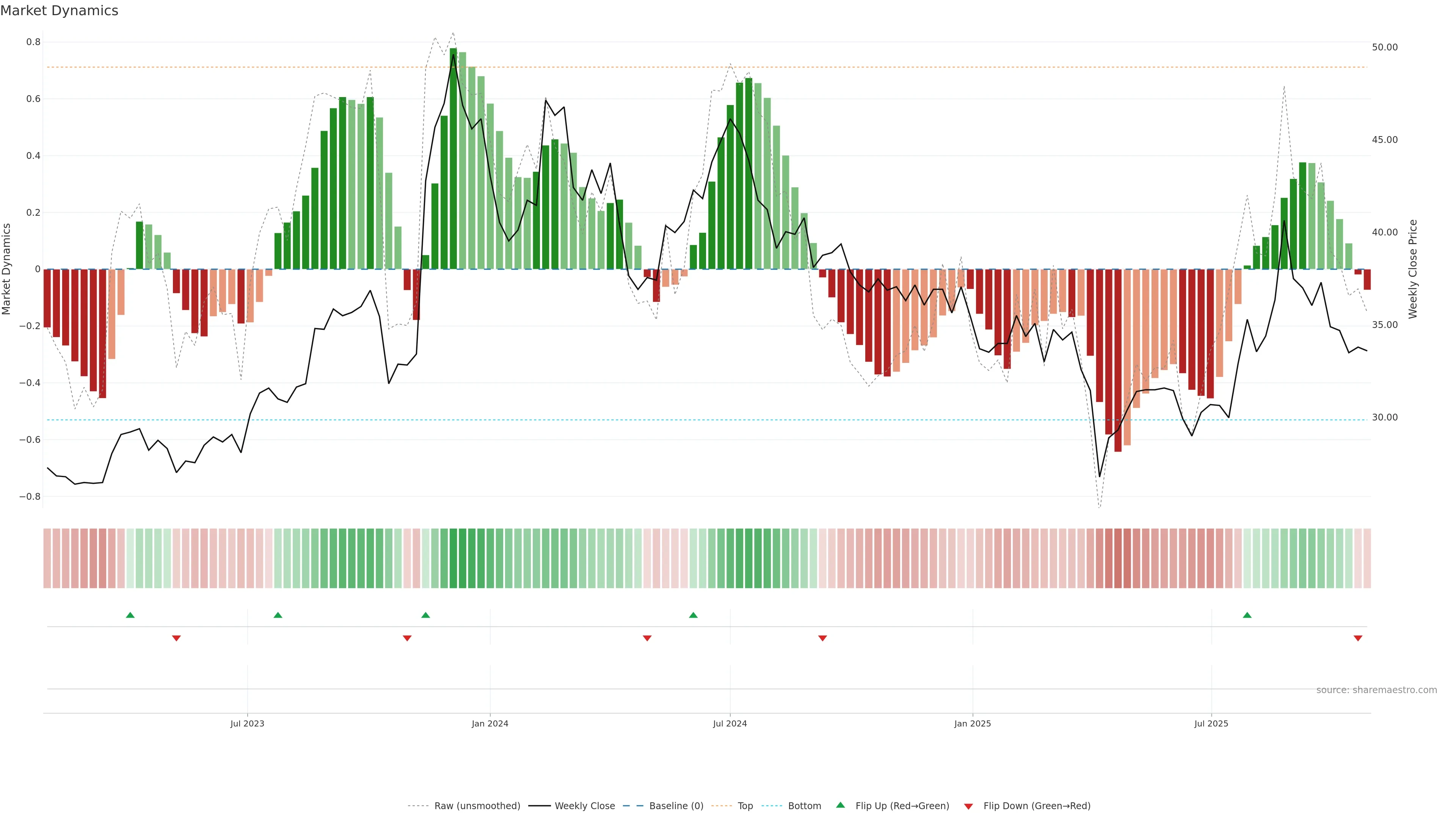Click Flip Up marker just before Jul 2024

(x=693, y=615)
